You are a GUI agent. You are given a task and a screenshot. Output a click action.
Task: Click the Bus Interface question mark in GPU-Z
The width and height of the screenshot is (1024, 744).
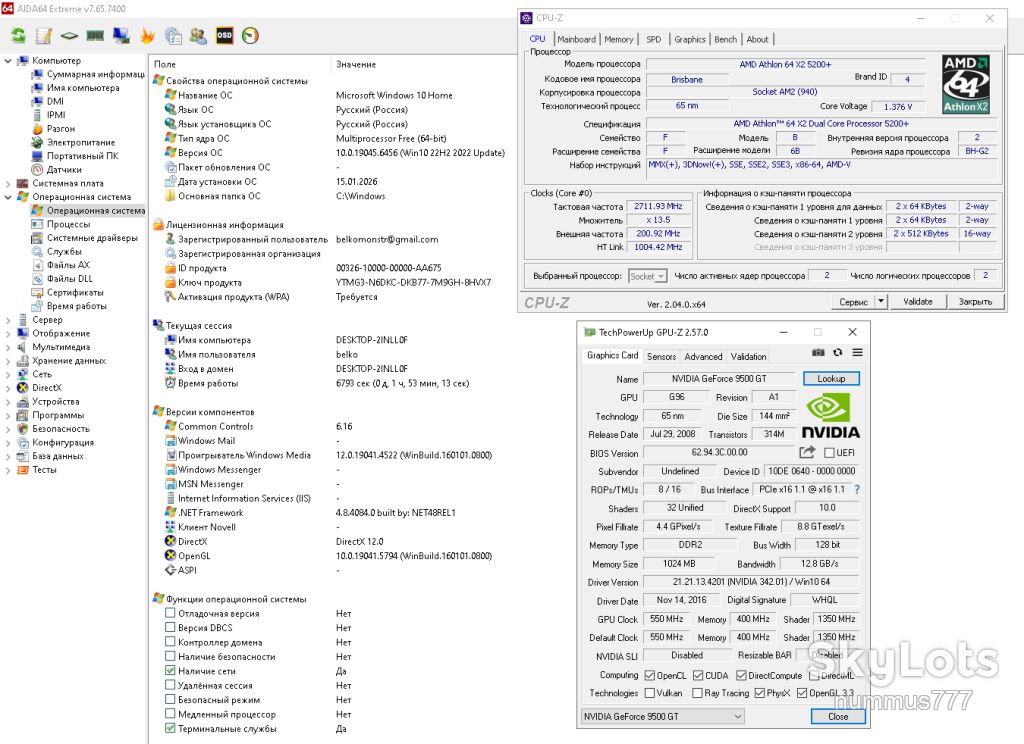coord(857,489)
